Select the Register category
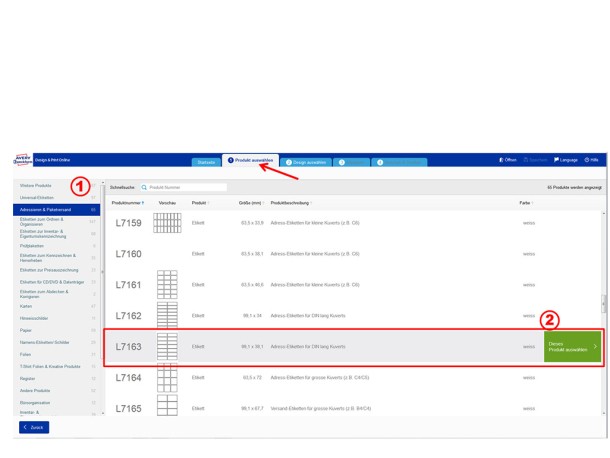610x458 pixels. (x=56, y=379)
